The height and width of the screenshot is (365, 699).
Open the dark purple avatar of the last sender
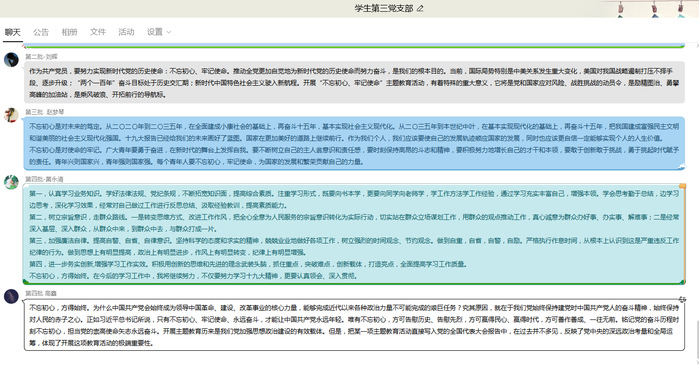pos(11,296)
